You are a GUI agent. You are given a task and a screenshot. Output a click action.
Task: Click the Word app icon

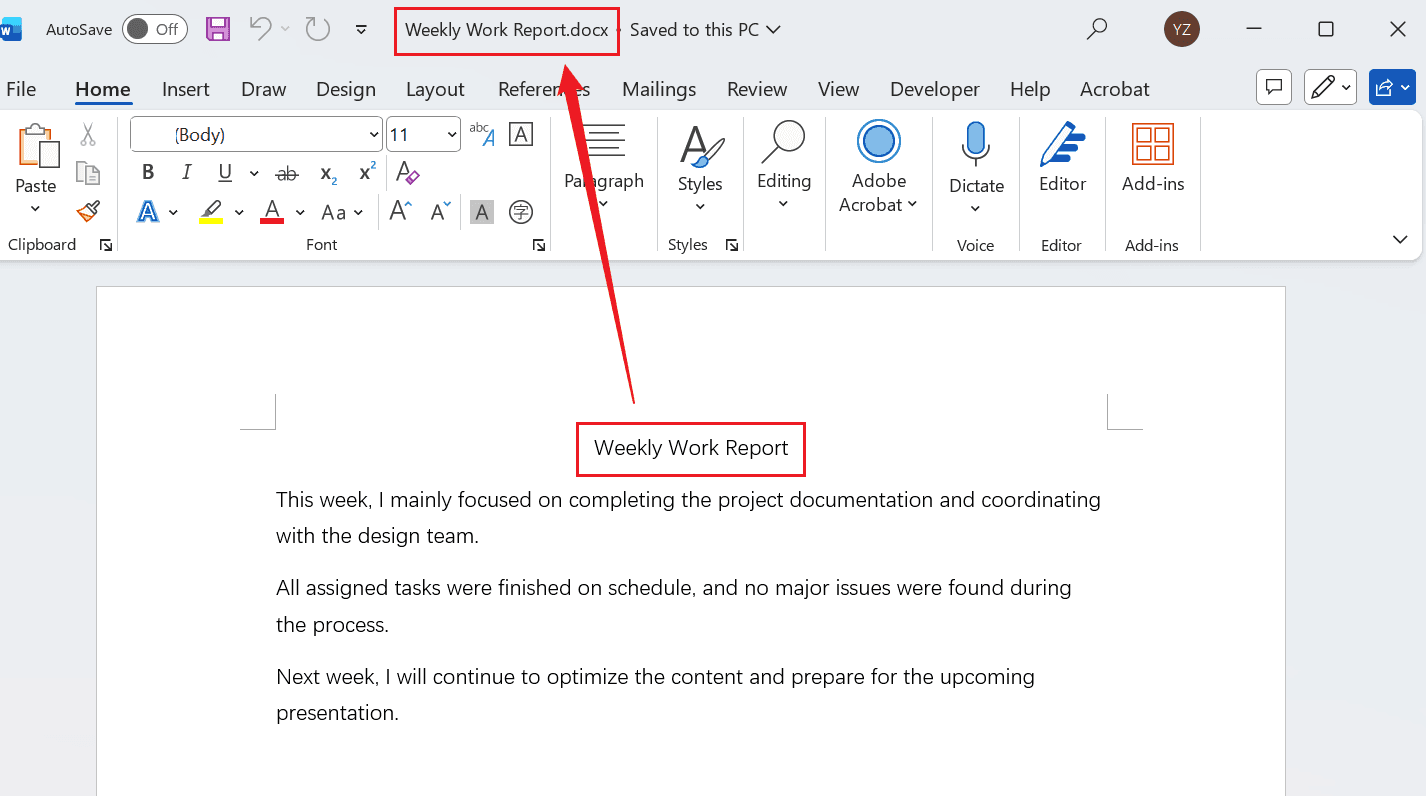11,29
